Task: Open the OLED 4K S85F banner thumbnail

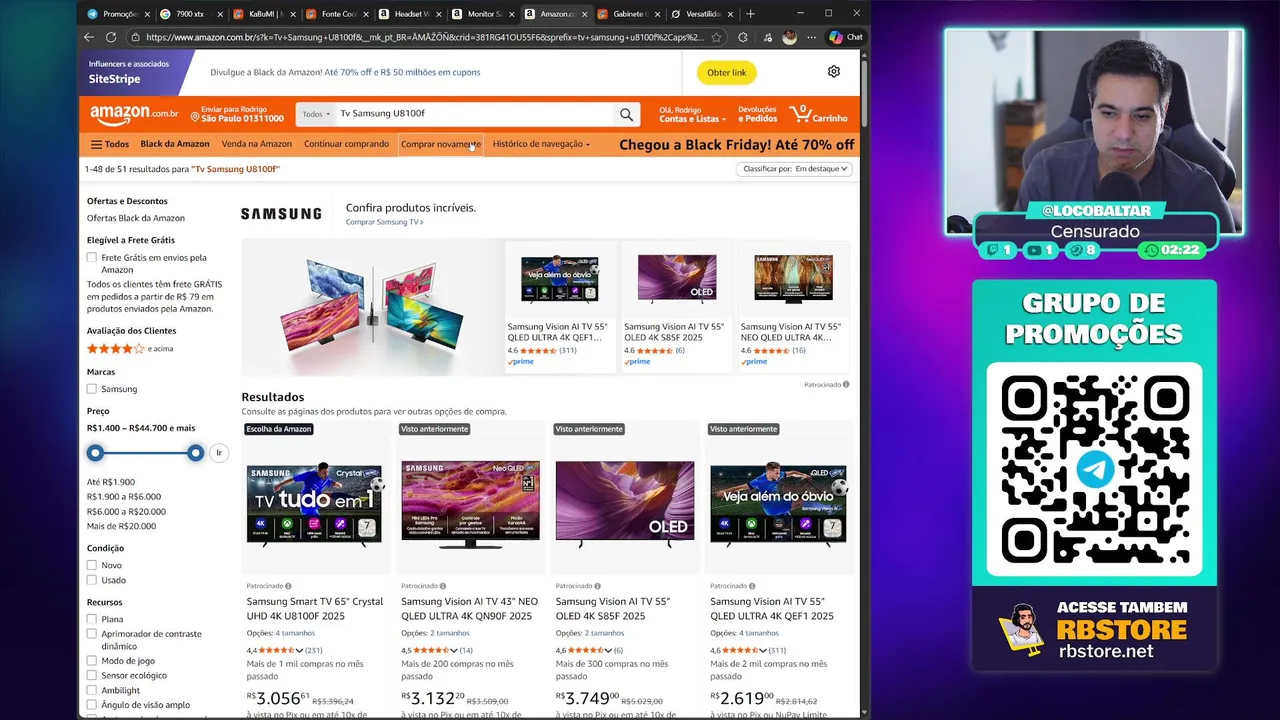Action: (677, 278)
